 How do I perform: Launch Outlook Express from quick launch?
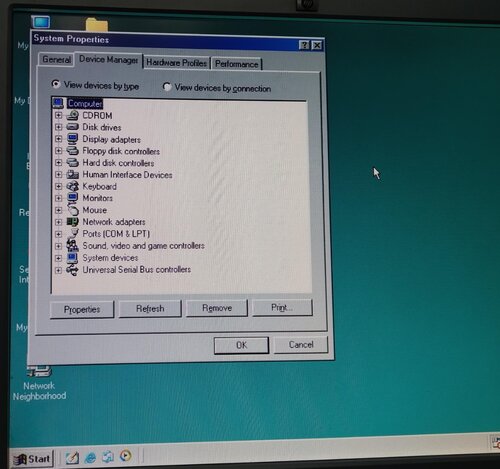click(x=108, y=457)
